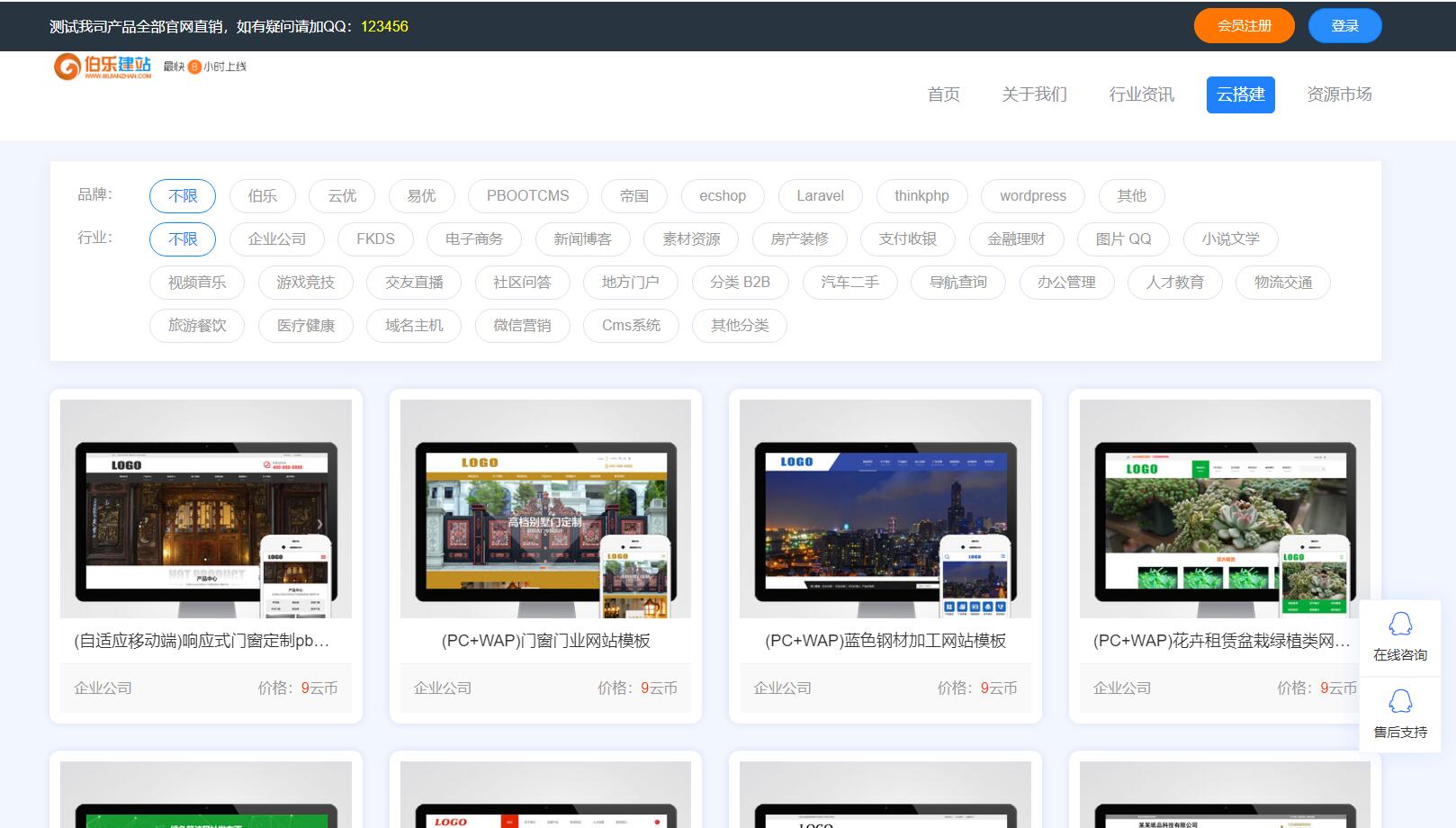Viewport: 1456px width, 828px height.
Task: Click the 会员注册 button
Action: point(1245,26)
